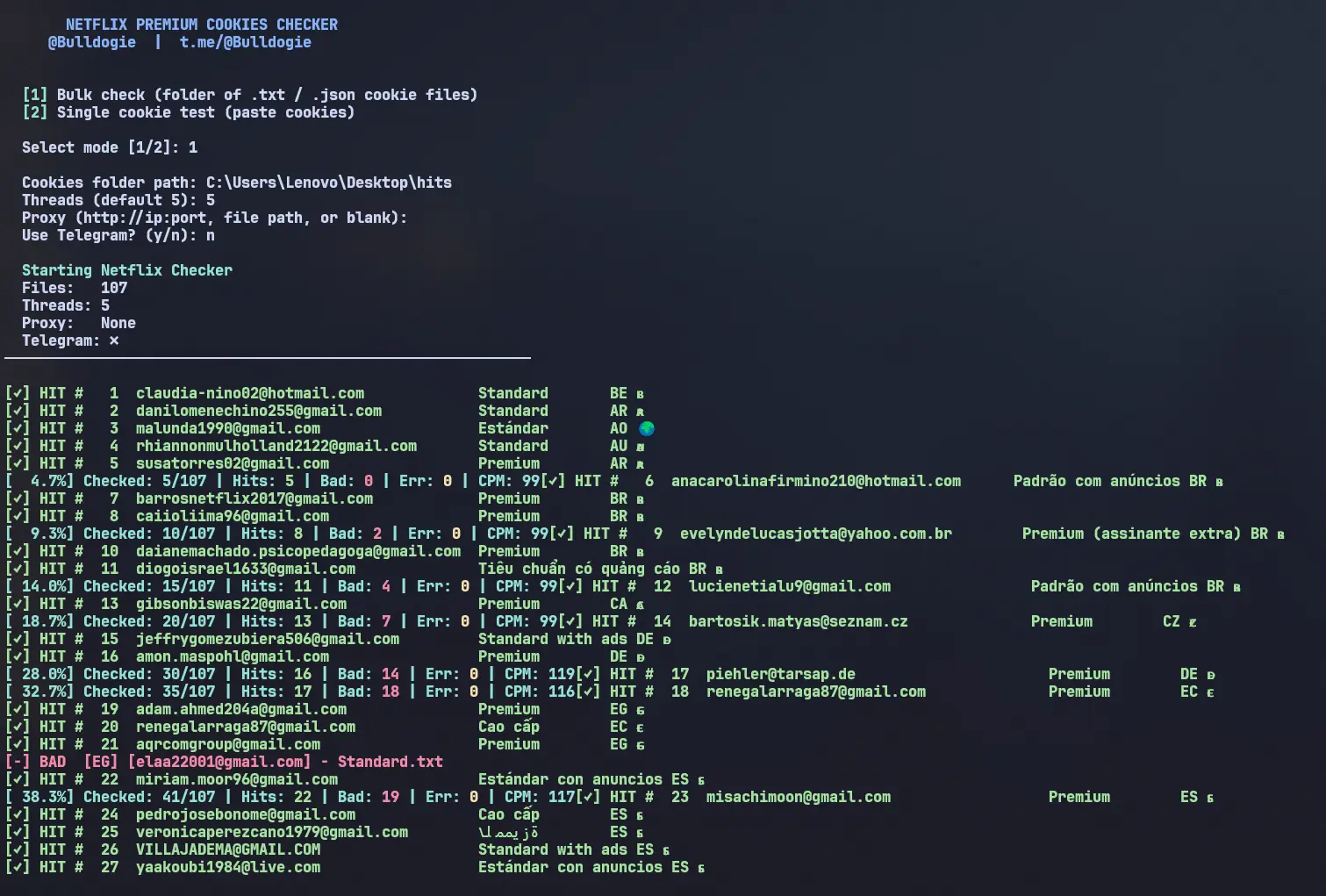Click email veronicaperezcano1979@gmail.com

point(272,832)
